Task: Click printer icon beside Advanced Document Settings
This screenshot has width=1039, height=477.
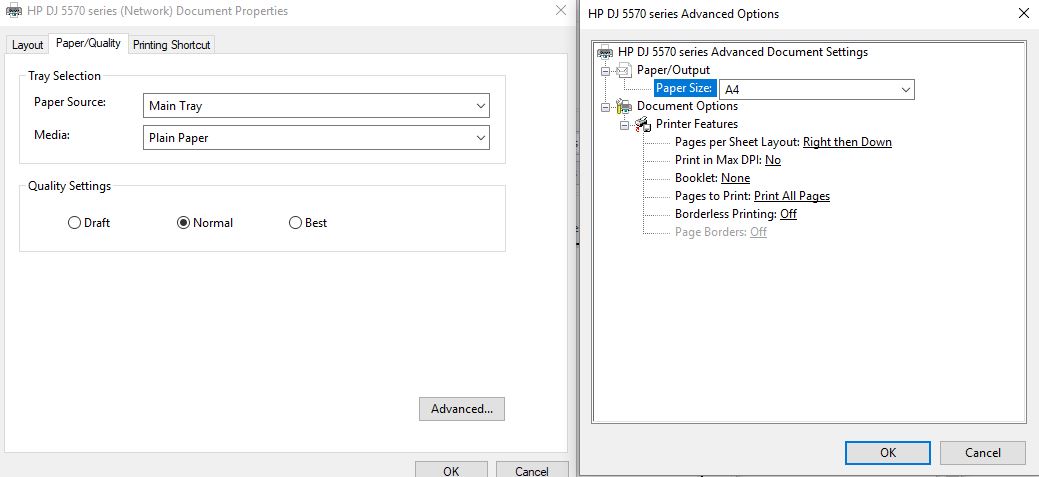Action: 606,52
